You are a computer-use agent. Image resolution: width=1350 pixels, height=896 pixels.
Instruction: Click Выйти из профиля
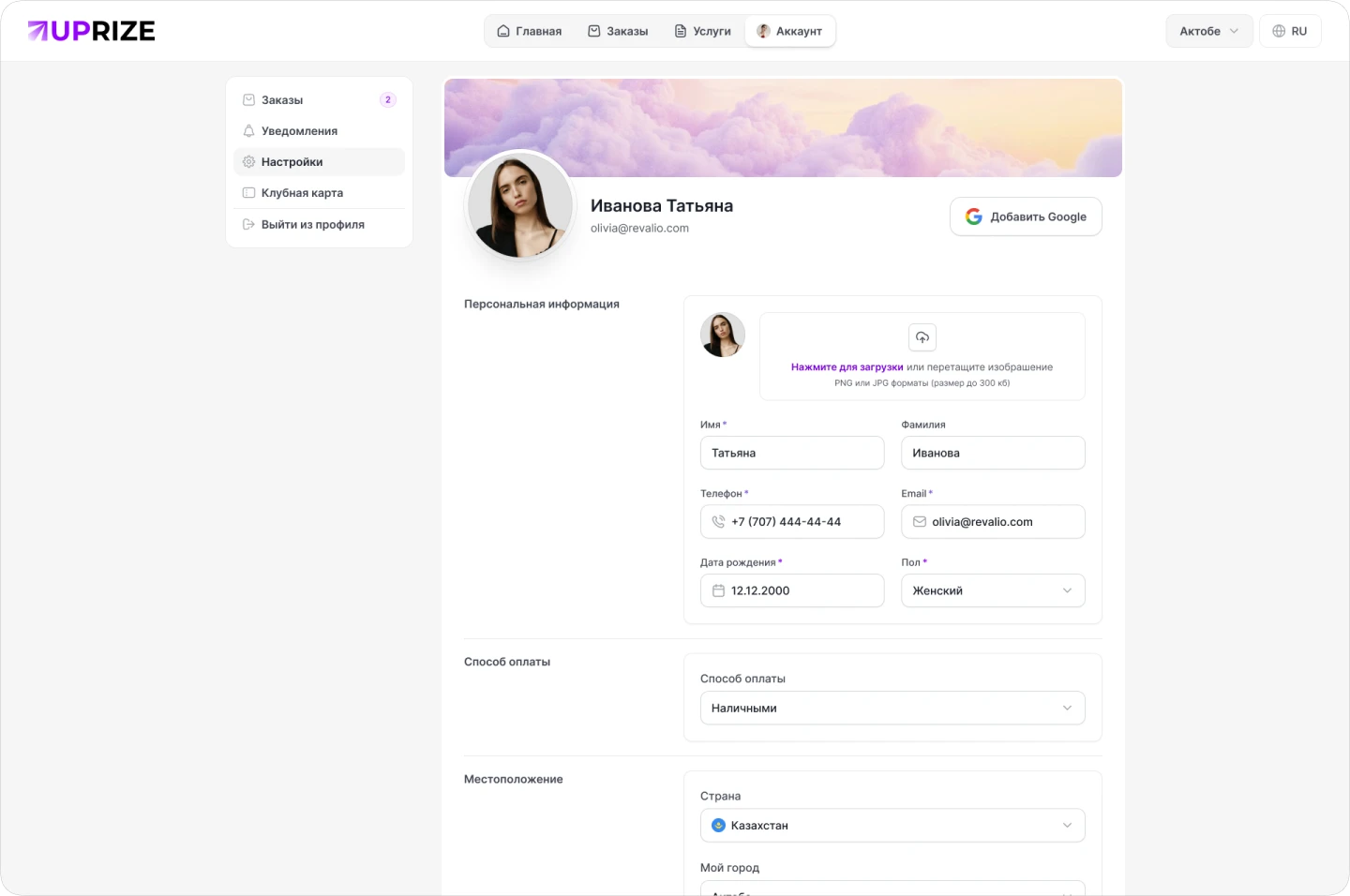click(x=319, y=224)
